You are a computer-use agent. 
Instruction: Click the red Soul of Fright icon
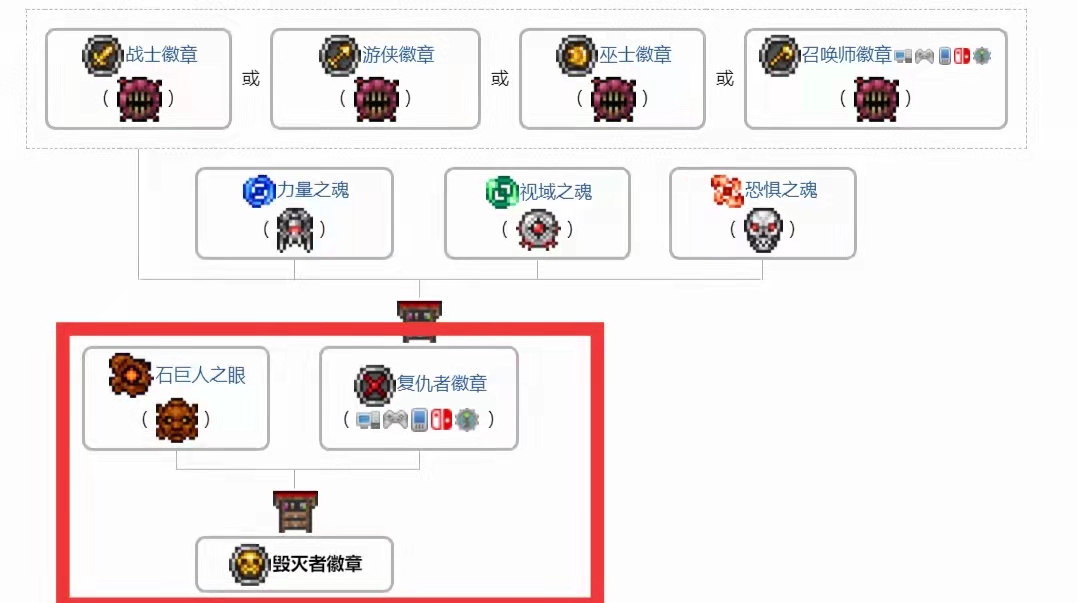click(x=727, y=190)
